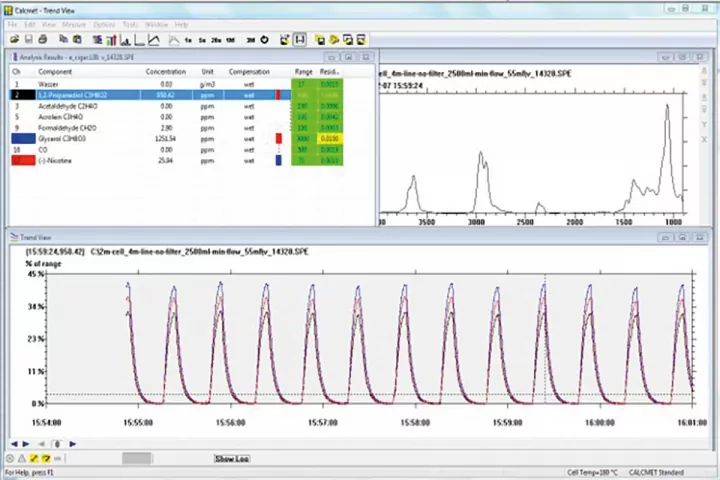The width and height of the screenshot is (720, 480).
Task: Click the 20s measurement time icon
Action: (x=216, y=40)
